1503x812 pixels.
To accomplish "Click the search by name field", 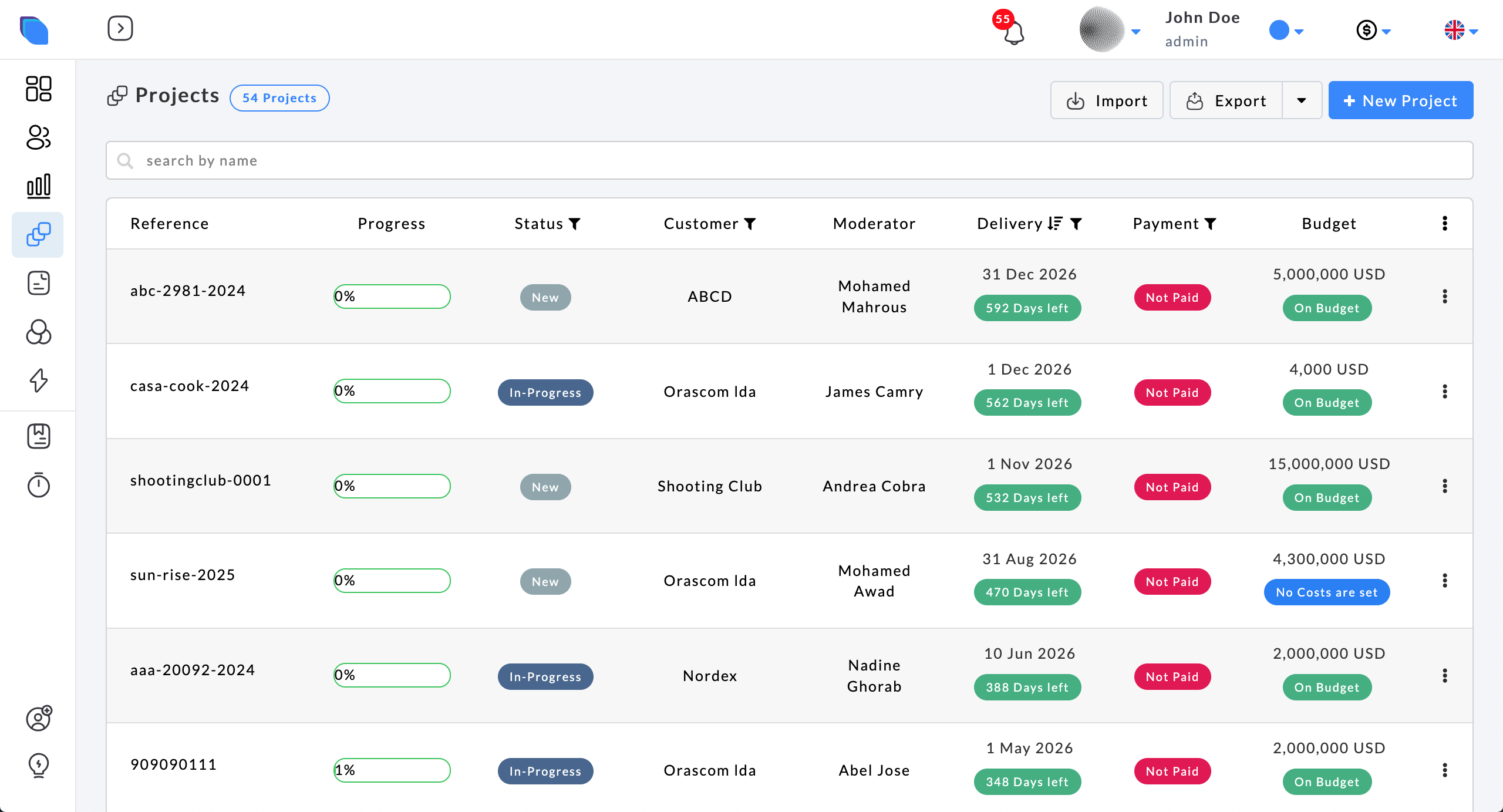I will (x=789, y=160).
